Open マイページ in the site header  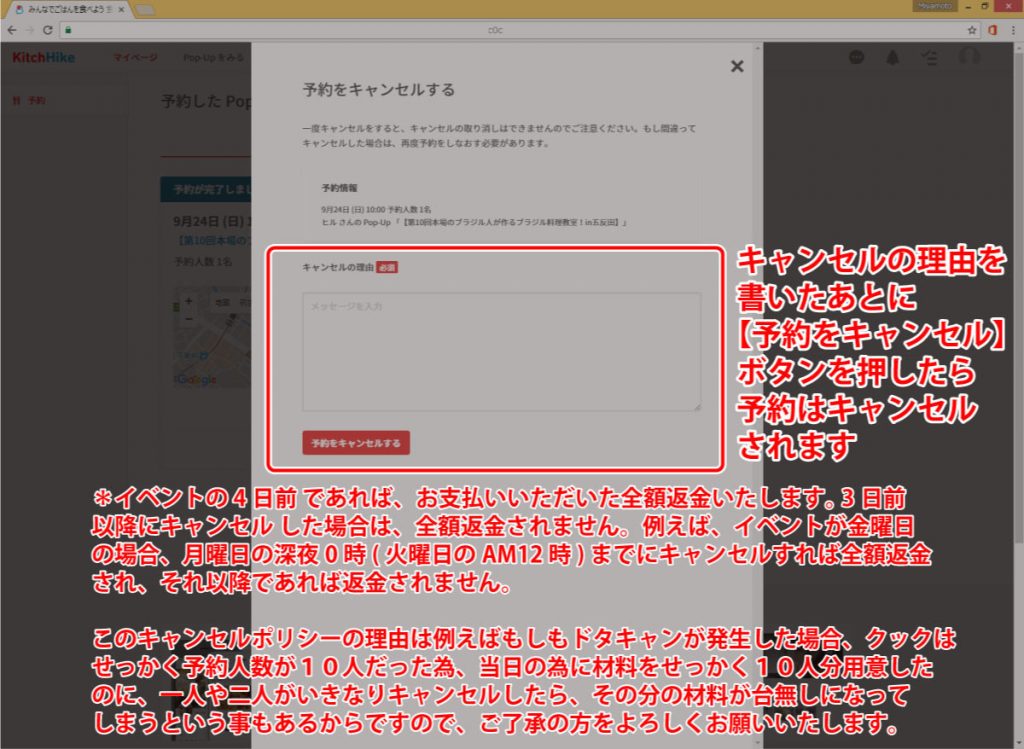point(135,57)
